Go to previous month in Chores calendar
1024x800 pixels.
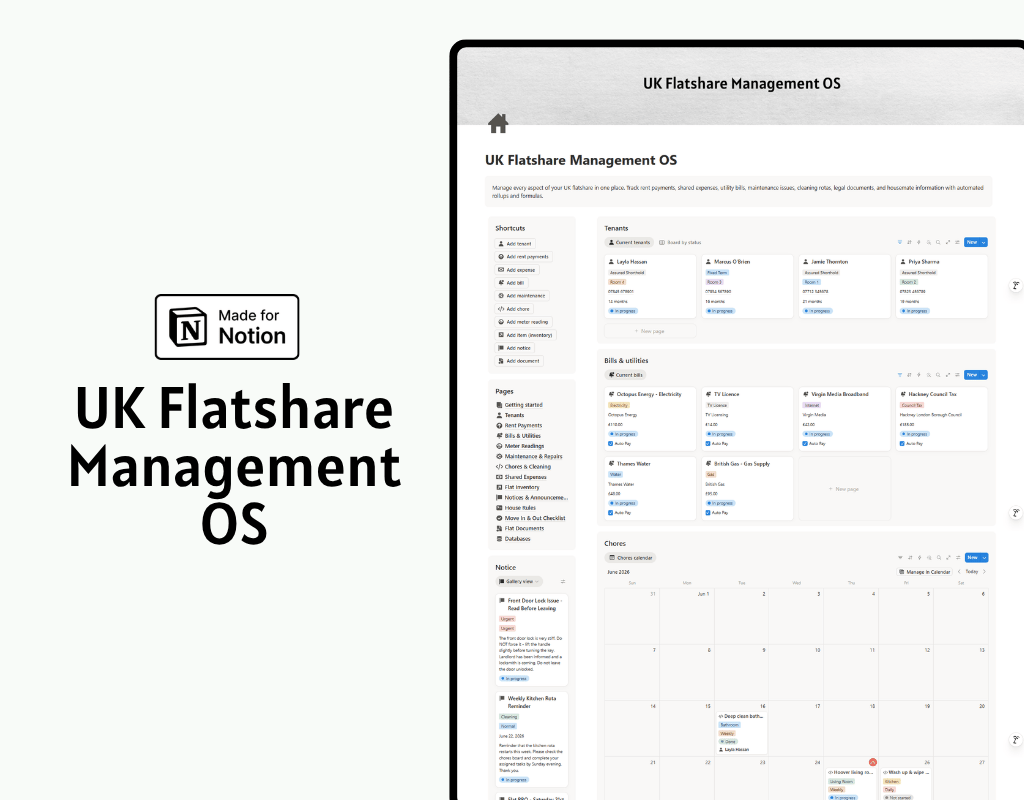pyautogui.click(x=959, y=571)
